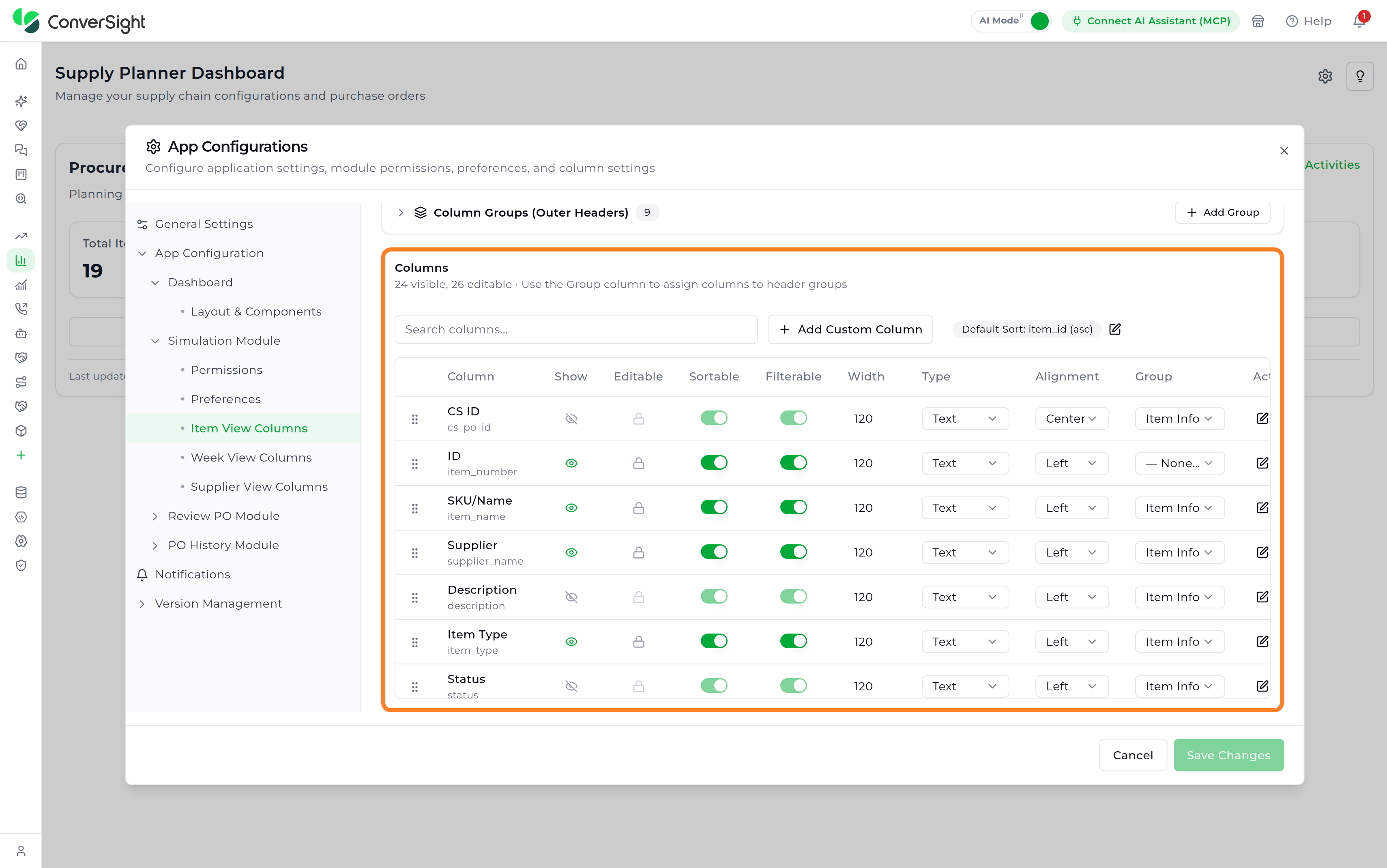Click Add Custom Column button

(x=850, y=329)
